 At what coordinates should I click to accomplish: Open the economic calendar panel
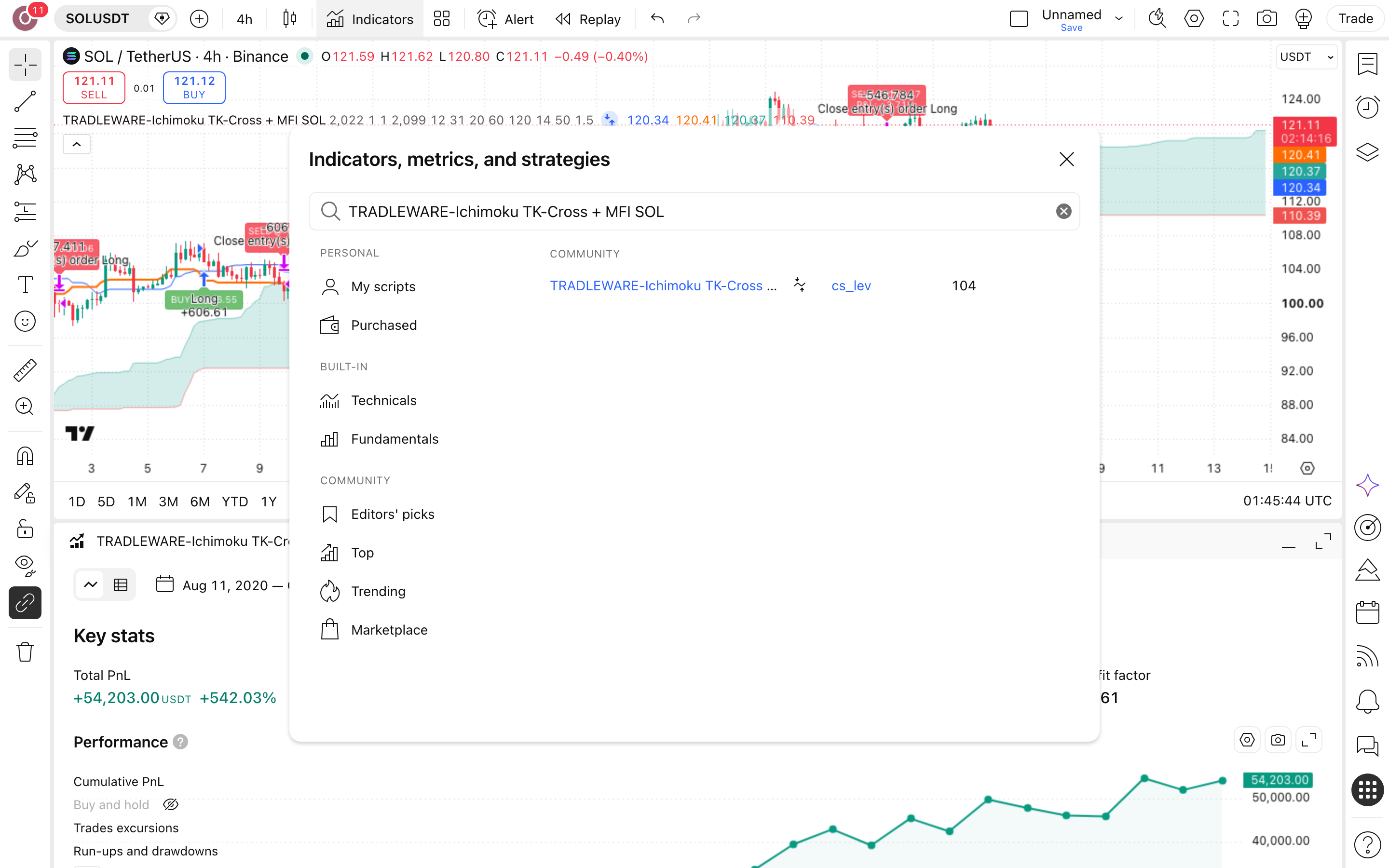coord(1368,612)
